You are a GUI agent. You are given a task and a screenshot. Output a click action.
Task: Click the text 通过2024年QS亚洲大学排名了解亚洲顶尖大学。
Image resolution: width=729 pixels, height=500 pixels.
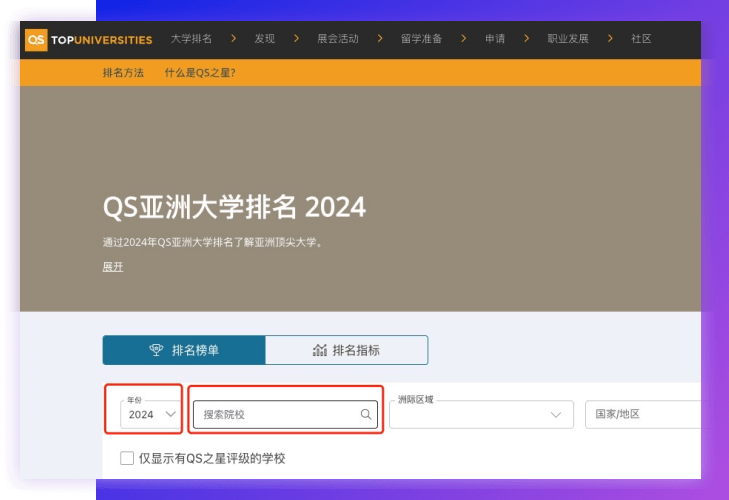coord(212,242)
